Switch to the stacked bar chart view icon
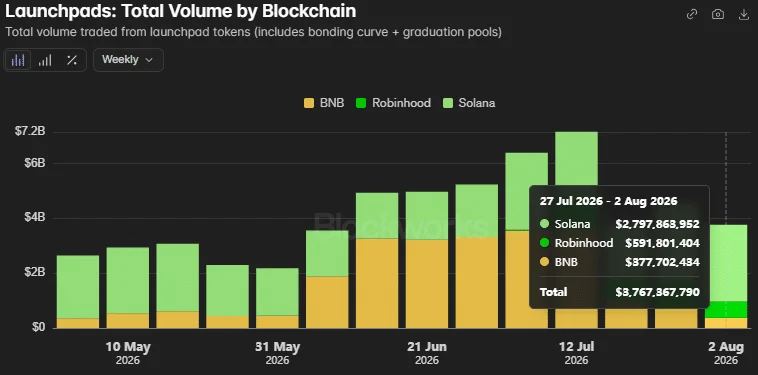 45,60
